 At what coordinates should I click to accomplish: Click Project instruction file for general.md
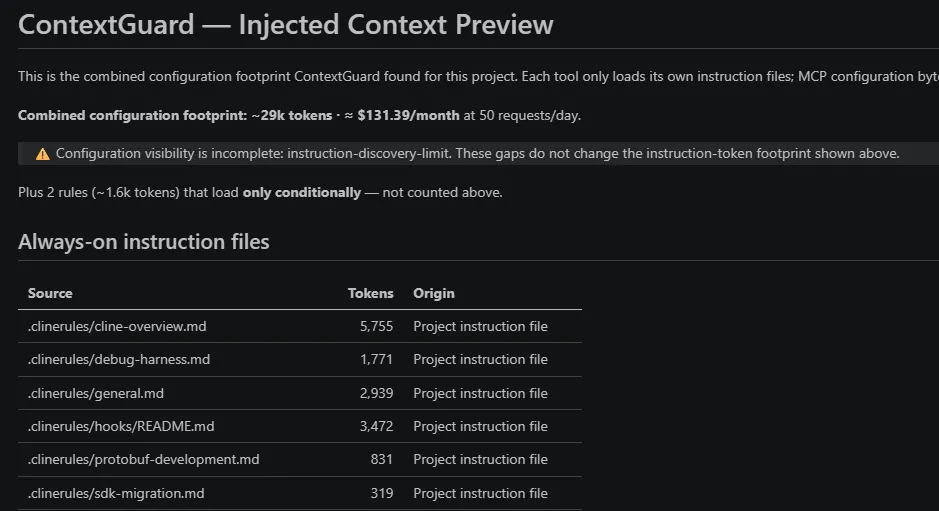480,393
